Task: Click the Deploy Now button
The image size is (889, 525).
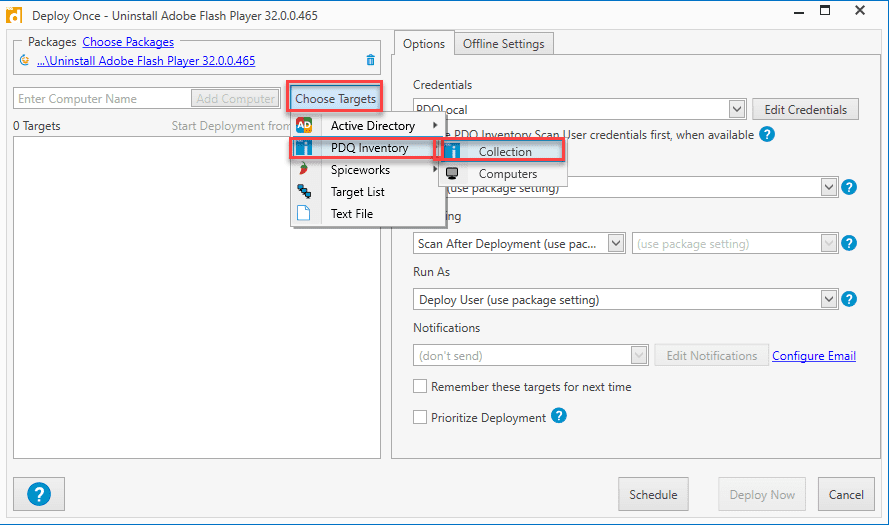Action: point(762,494)
